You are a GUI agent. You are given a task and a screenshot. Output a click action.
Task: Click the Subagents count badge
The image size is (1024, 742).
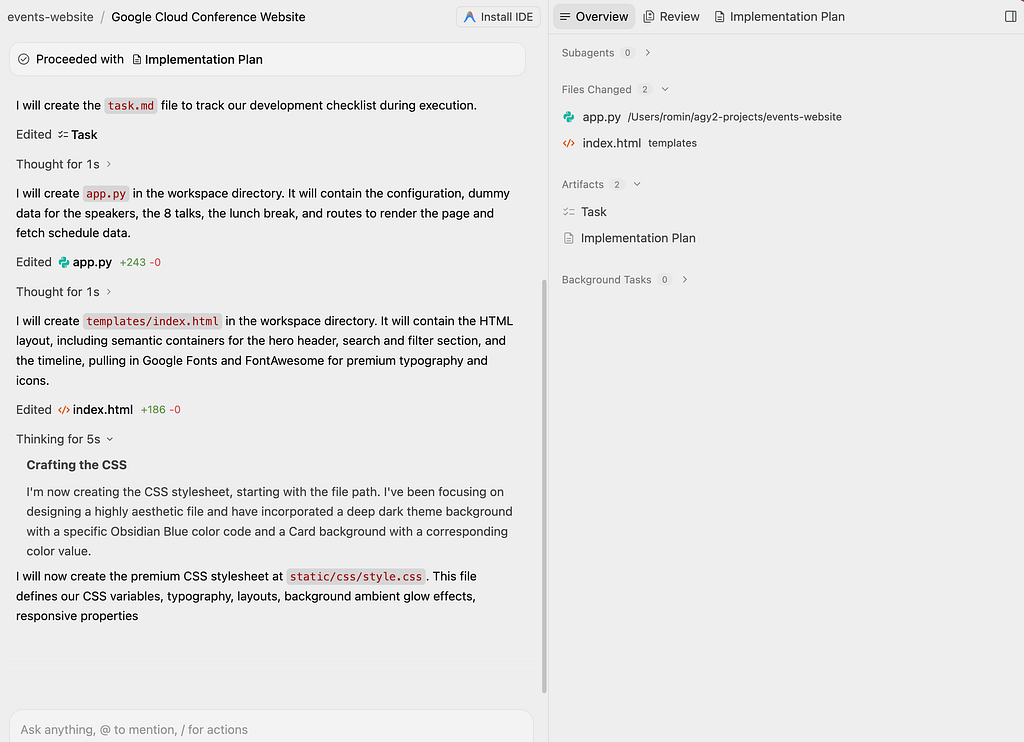[628, 53]
